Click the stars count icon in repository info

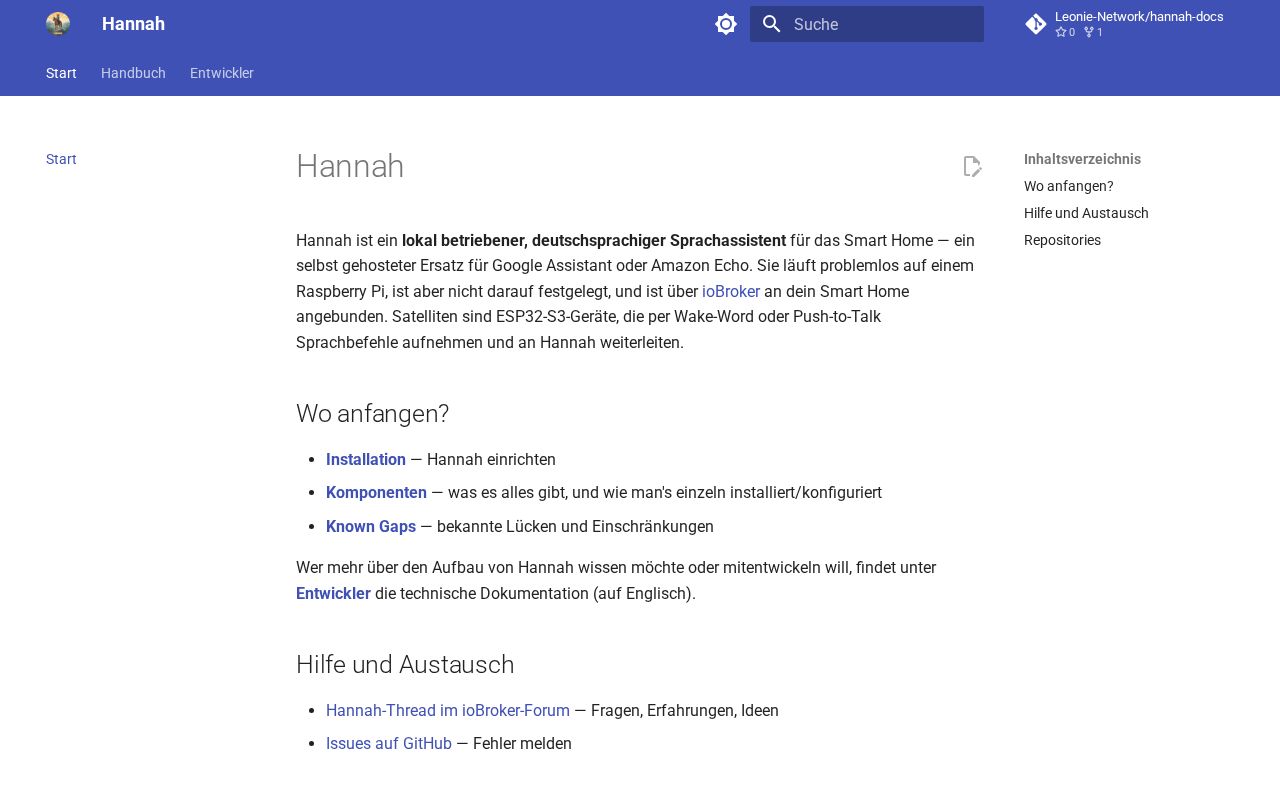point(1061,32)
